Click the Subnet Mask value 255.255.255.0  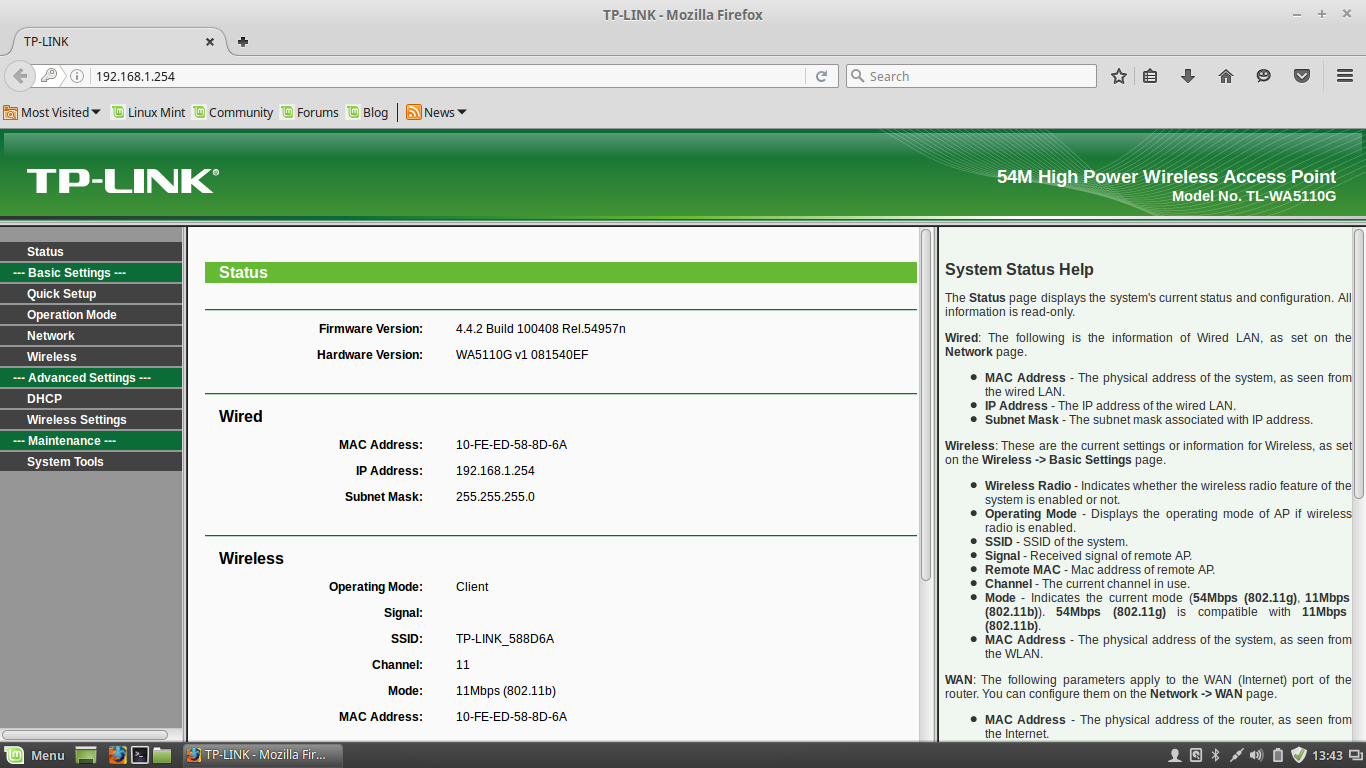(495, 497)
